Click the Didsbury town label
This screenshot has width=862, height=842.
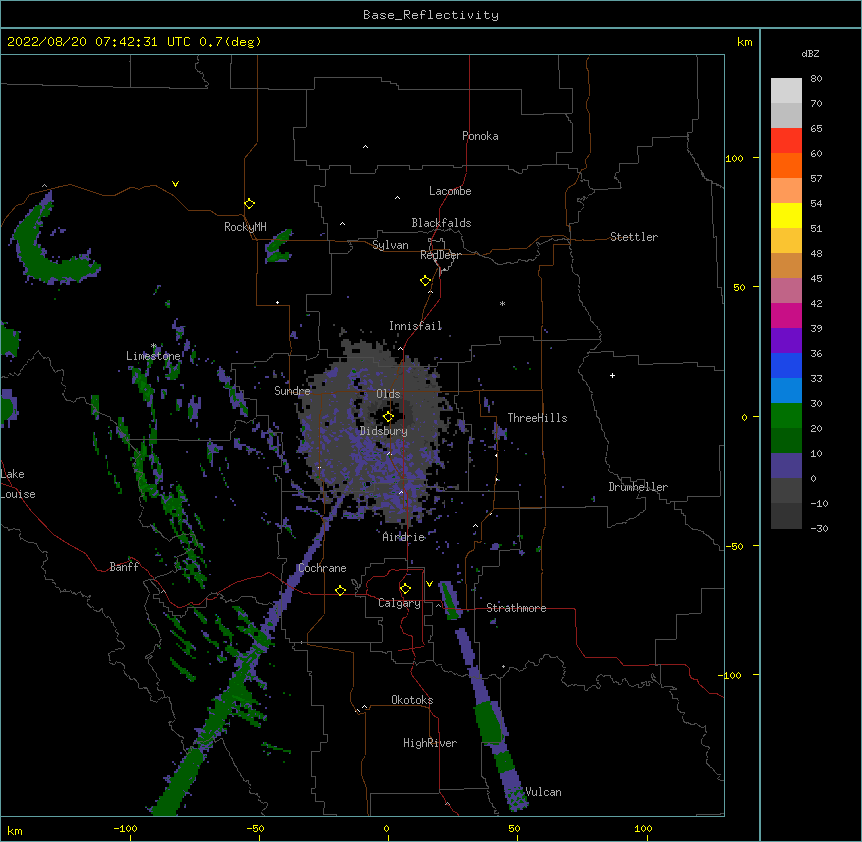click(384, 431)
